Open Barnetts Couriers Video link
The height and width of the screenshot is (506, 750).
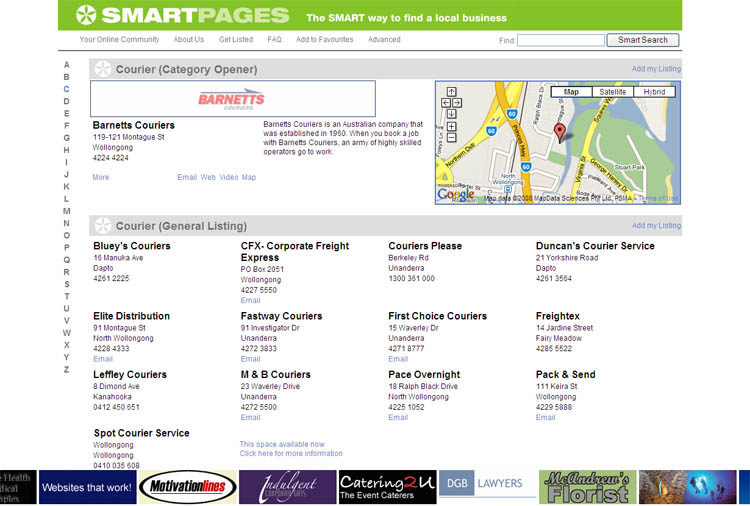[x=229, y=177]
